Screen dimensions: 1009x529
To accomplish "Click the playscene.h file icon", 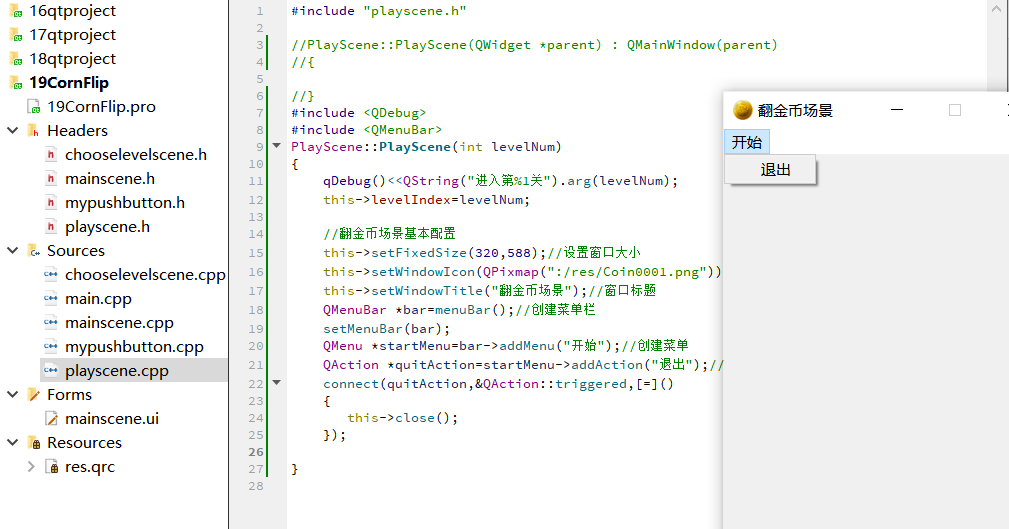I will 51,227.
